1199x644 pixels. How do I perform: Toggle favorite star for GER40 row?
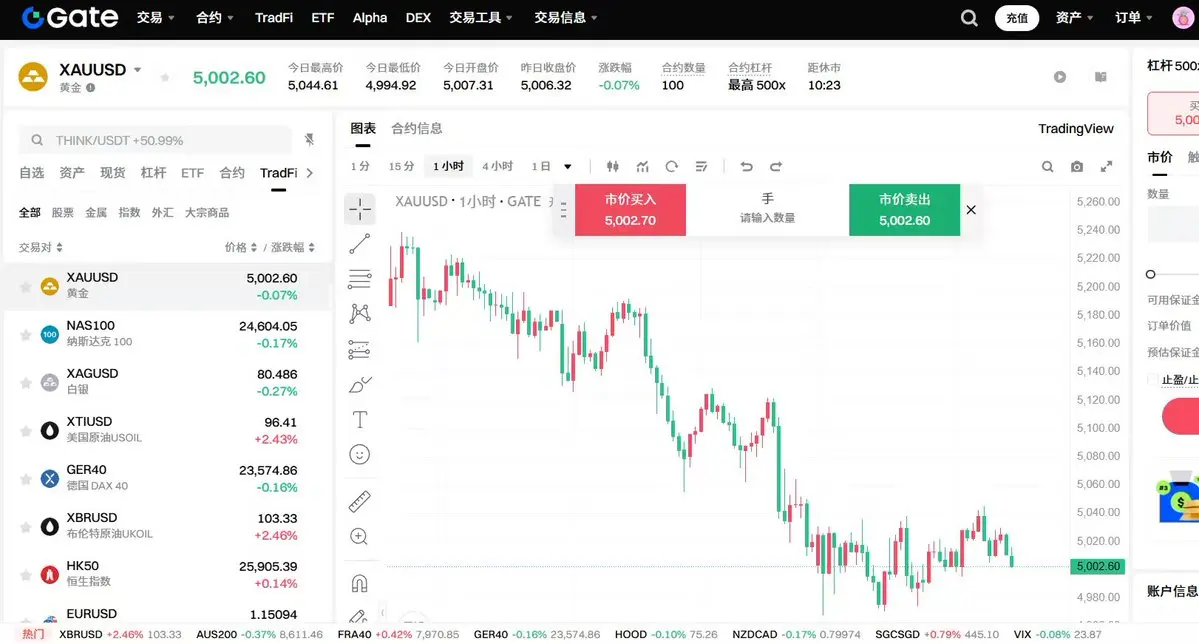tap(25, 479)
